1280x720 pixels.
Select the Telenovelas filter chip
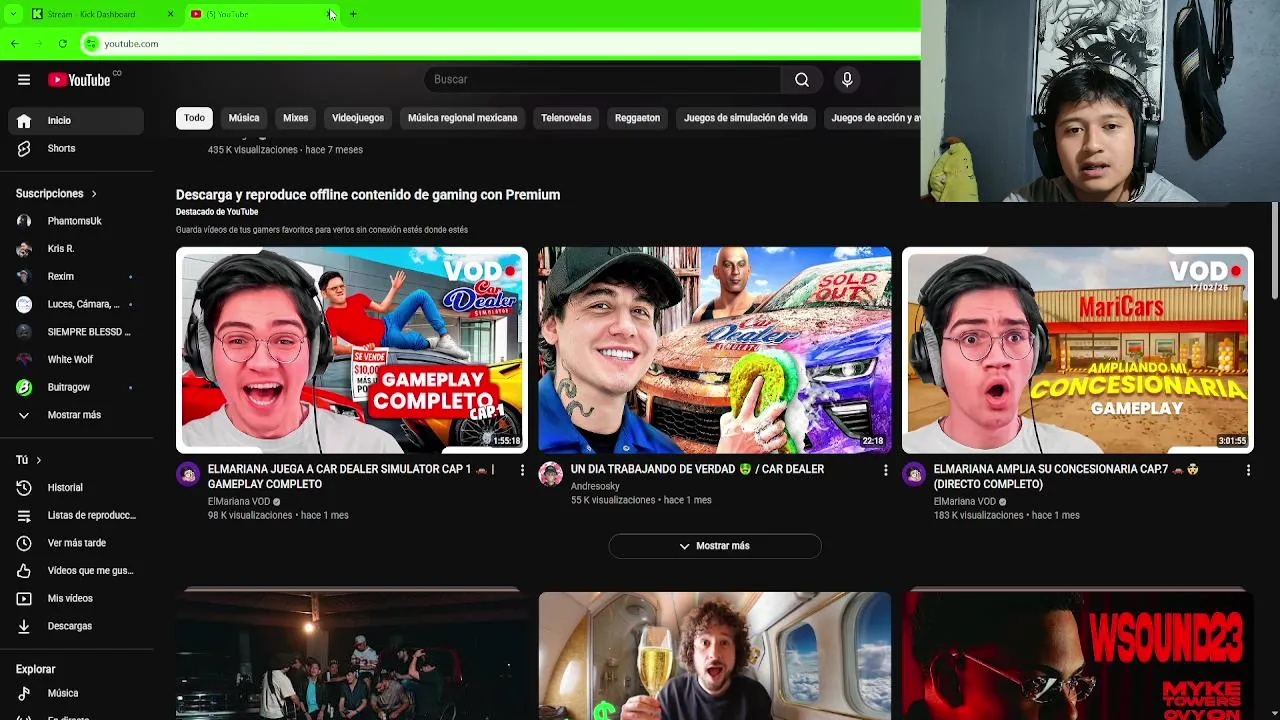pos(566,118)
